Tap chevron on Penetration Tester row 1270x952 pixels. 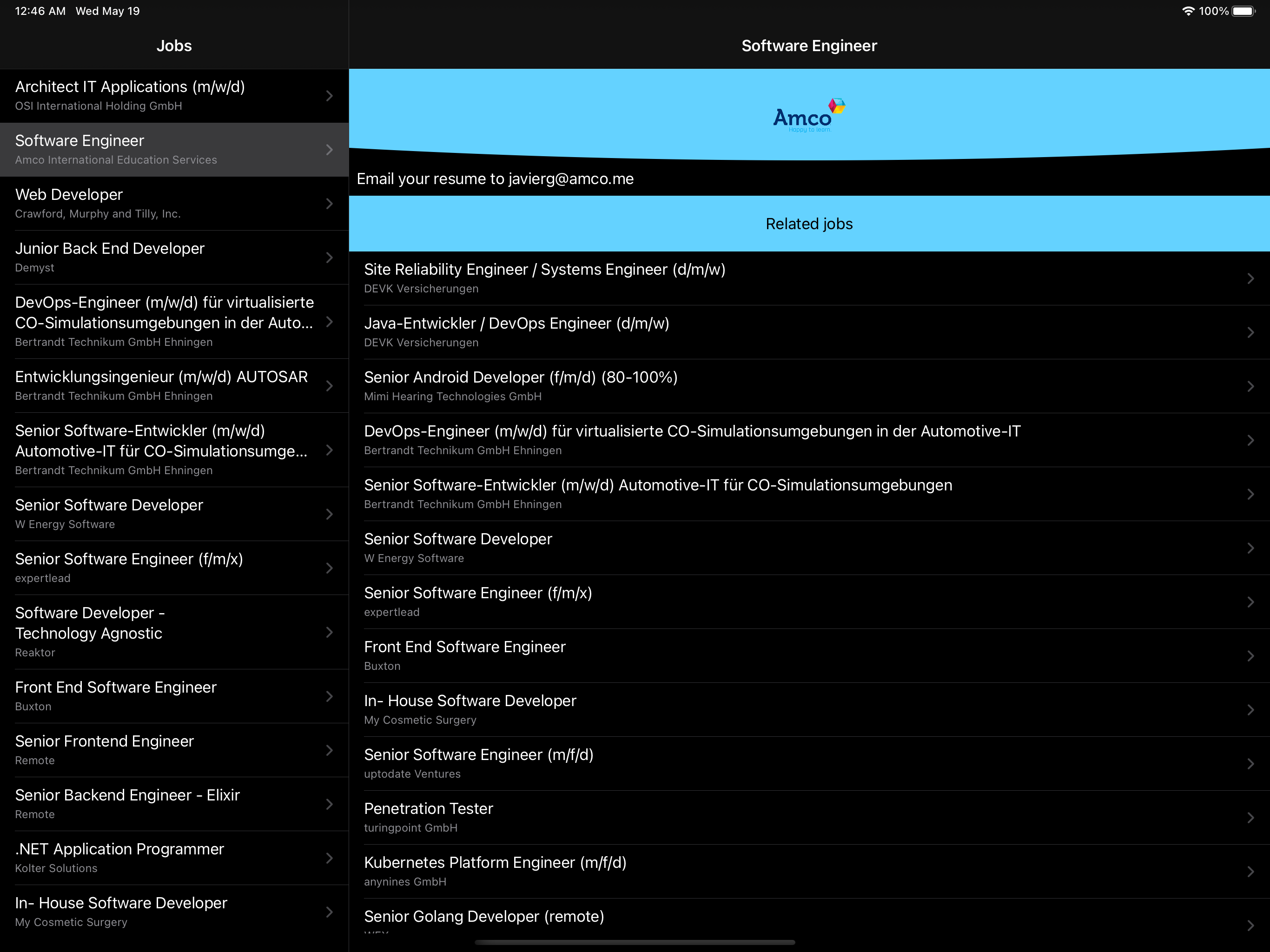1250,818
